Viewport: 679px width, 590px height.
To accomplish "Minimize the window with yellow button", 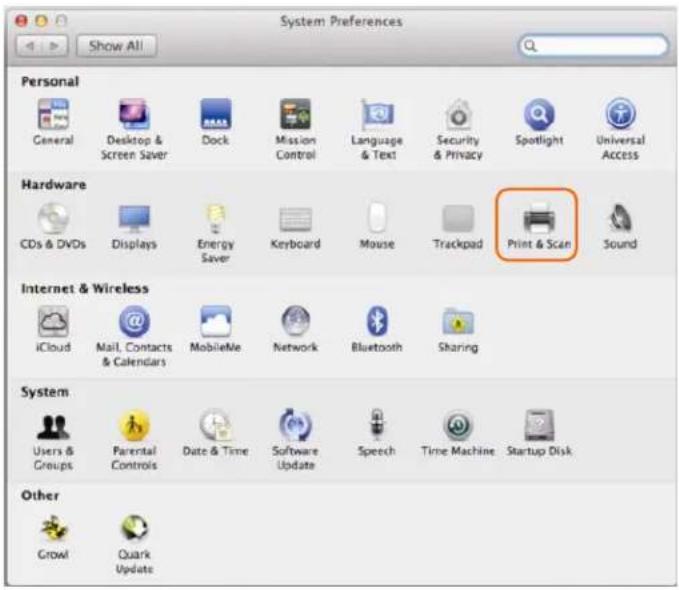I will point(42,20).
